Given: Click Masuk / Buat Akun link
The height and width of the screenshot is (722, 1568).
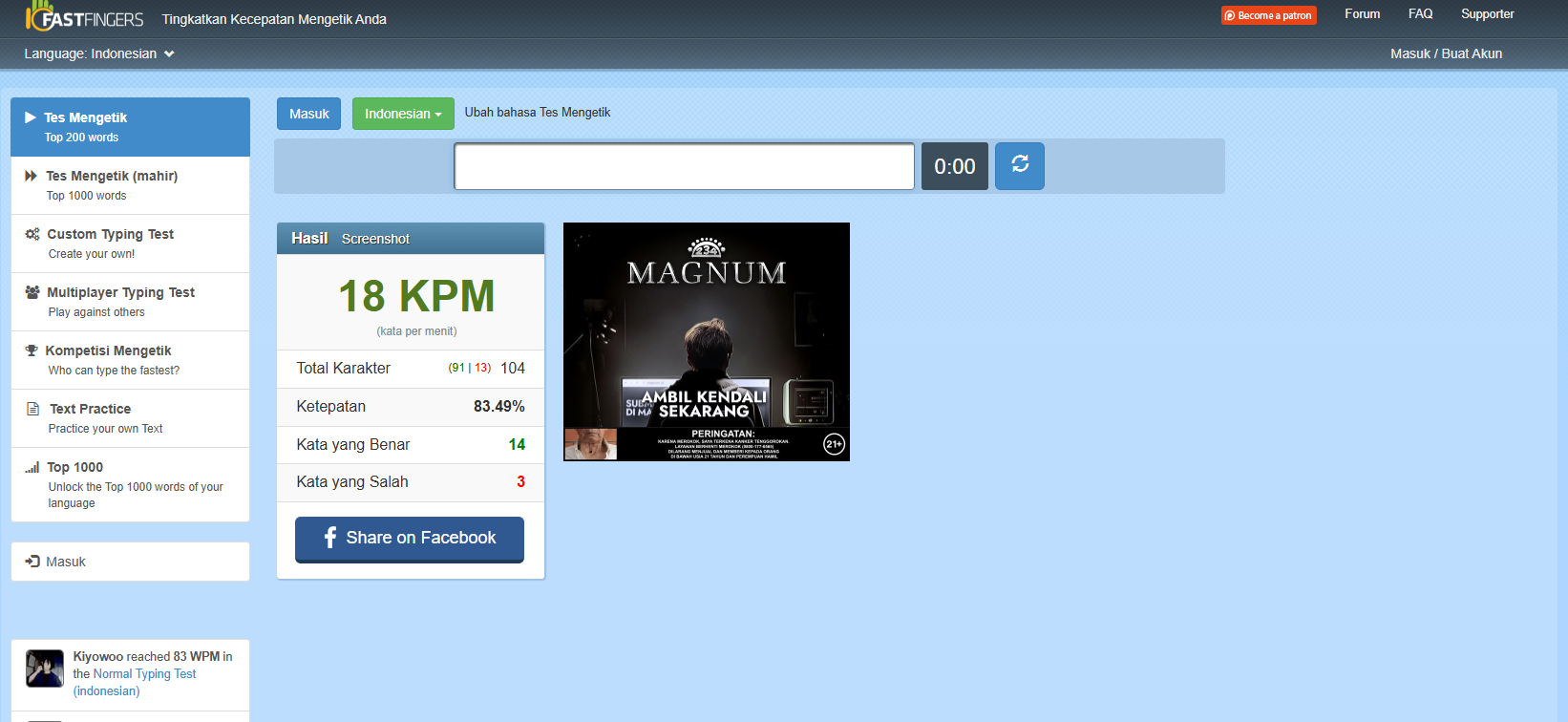Looking at the screenshot, I should click(x=1446, y=53).
